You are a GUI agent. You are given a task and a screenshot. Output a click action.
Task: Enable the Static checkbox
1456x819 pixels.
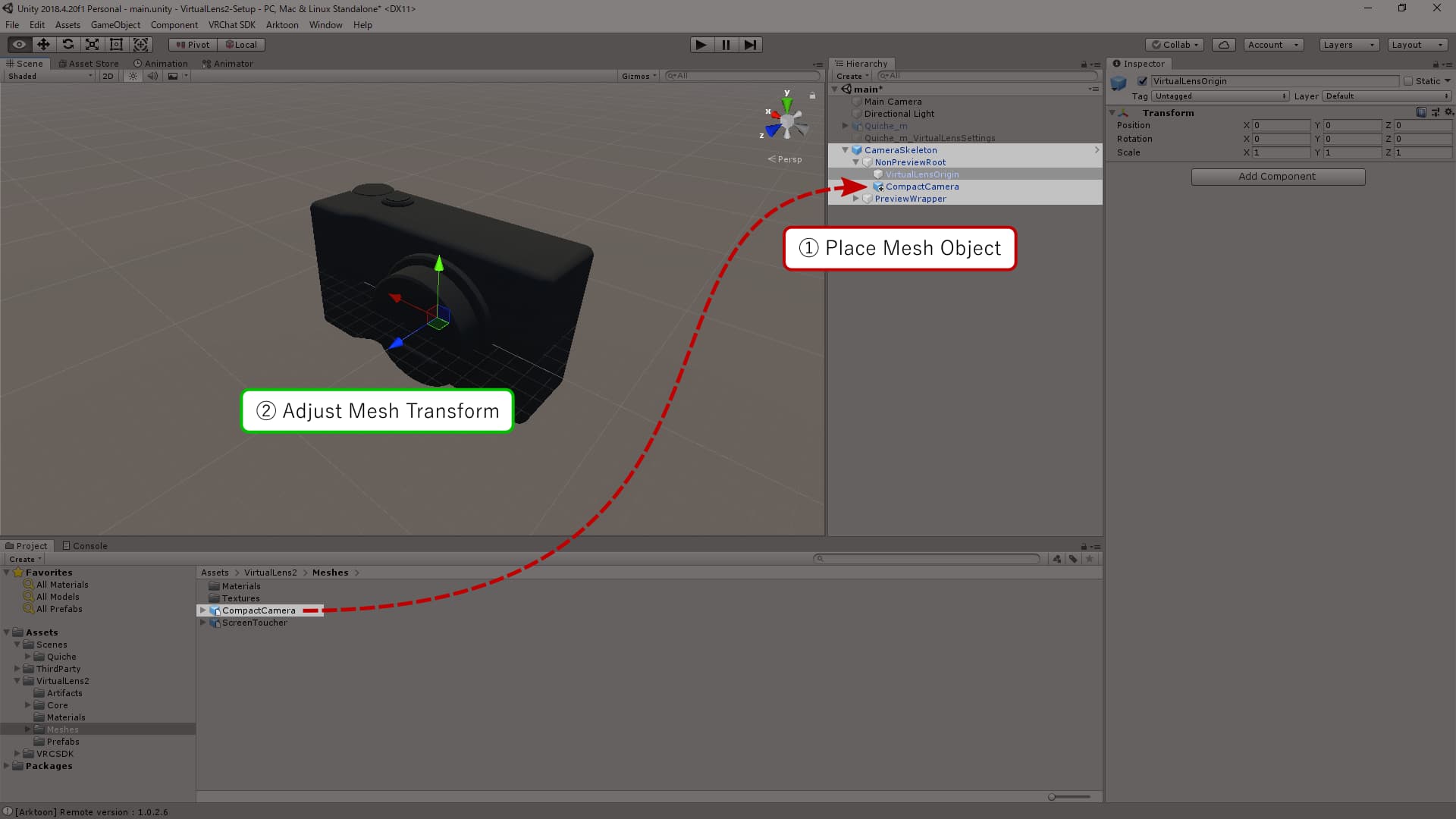pyautogui.click(x=1408, y=81)
